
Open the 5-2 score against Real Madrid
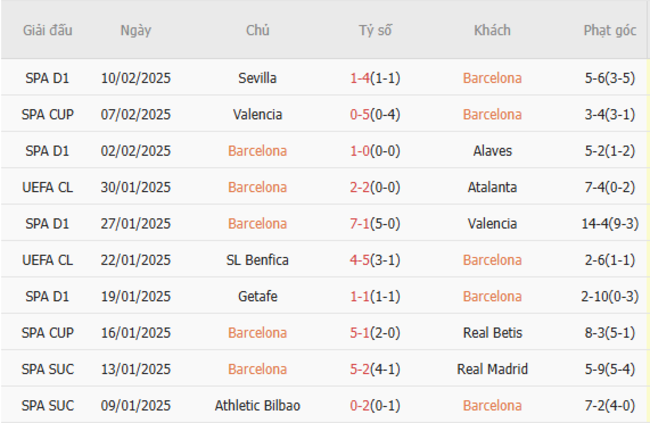pyautogui.click(x=361, y=369)
